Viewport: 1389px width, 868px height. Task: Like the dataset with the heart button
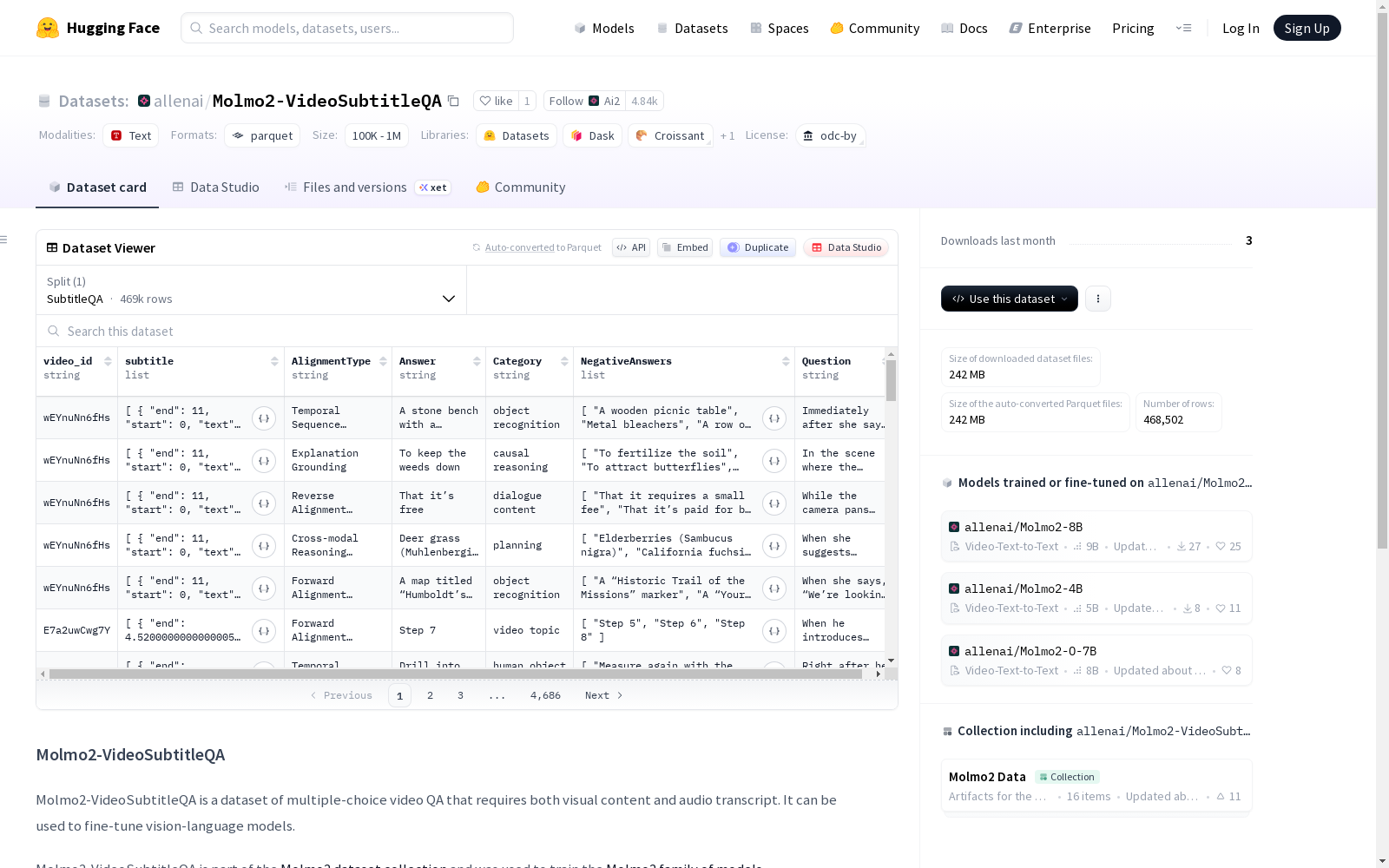[497, 101]
